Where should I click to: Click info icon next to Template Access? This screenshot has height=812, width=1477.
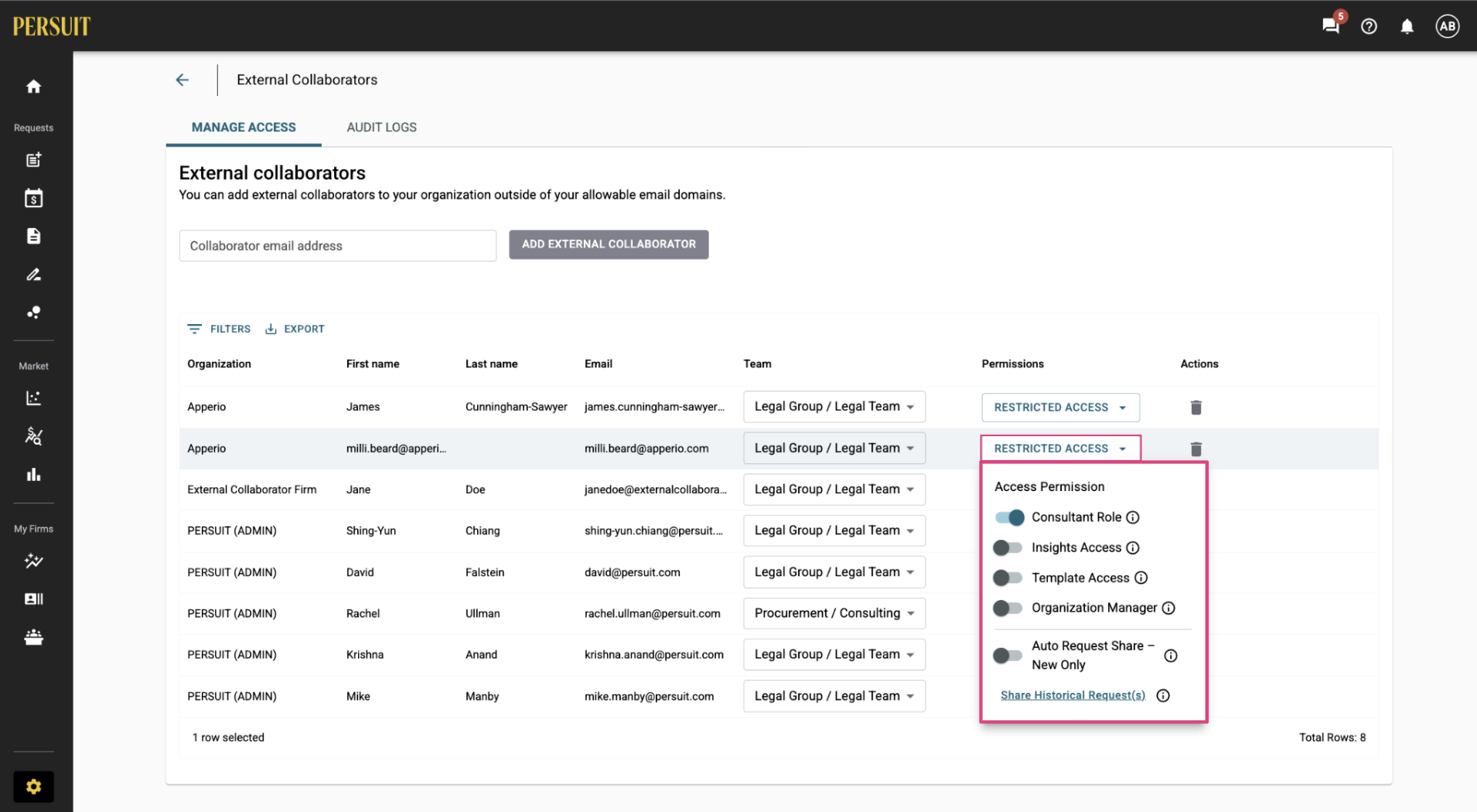click(1141, 578)
